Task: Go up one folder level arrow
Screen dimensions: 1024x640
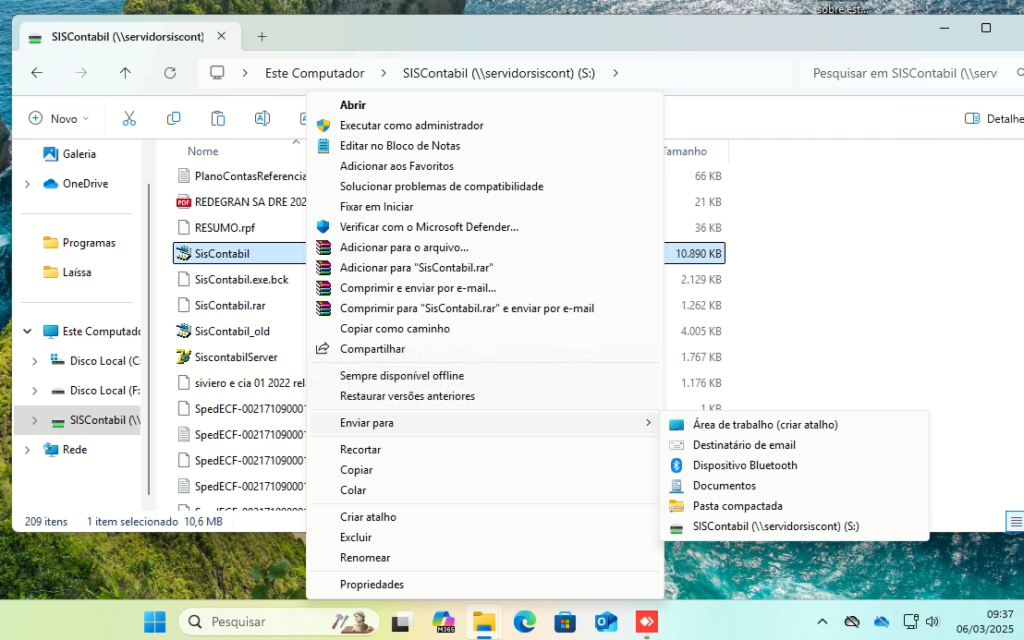Action: 125,73
